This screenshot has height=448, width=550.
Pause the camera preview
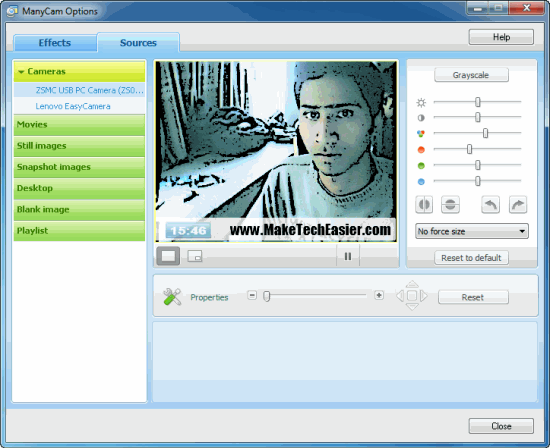coord(348,256)
